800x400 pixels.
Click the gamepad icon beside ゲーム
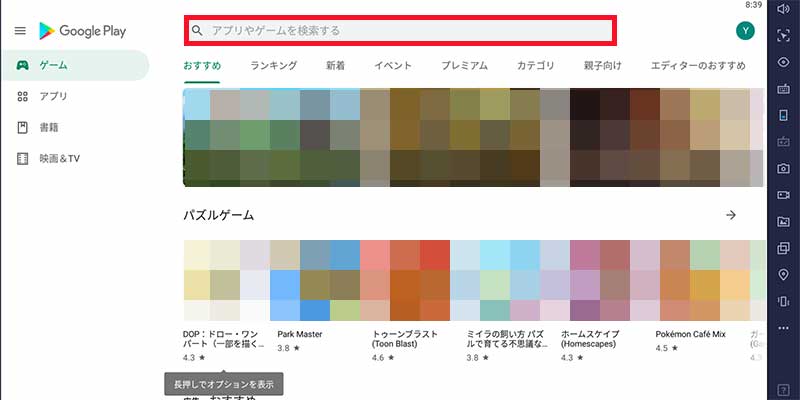[x=22, y=65]
